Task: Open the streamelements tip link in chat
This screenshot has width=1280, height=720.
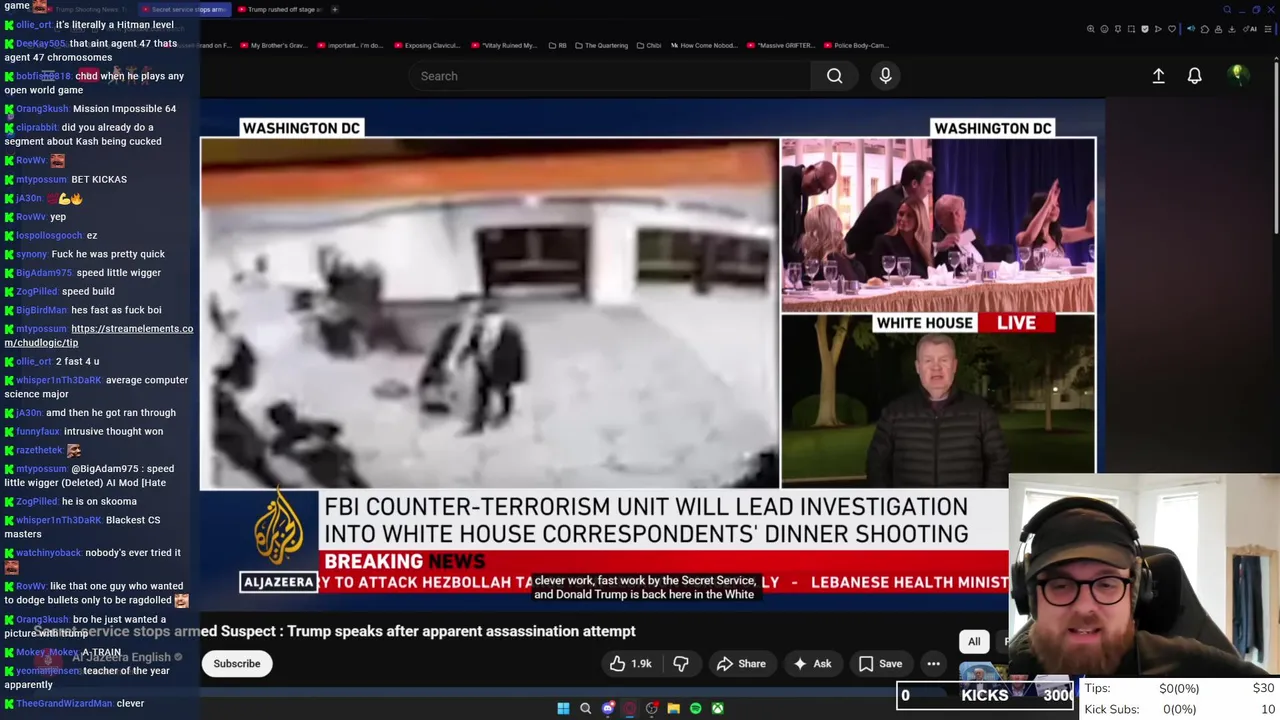Action: (99, 335)
